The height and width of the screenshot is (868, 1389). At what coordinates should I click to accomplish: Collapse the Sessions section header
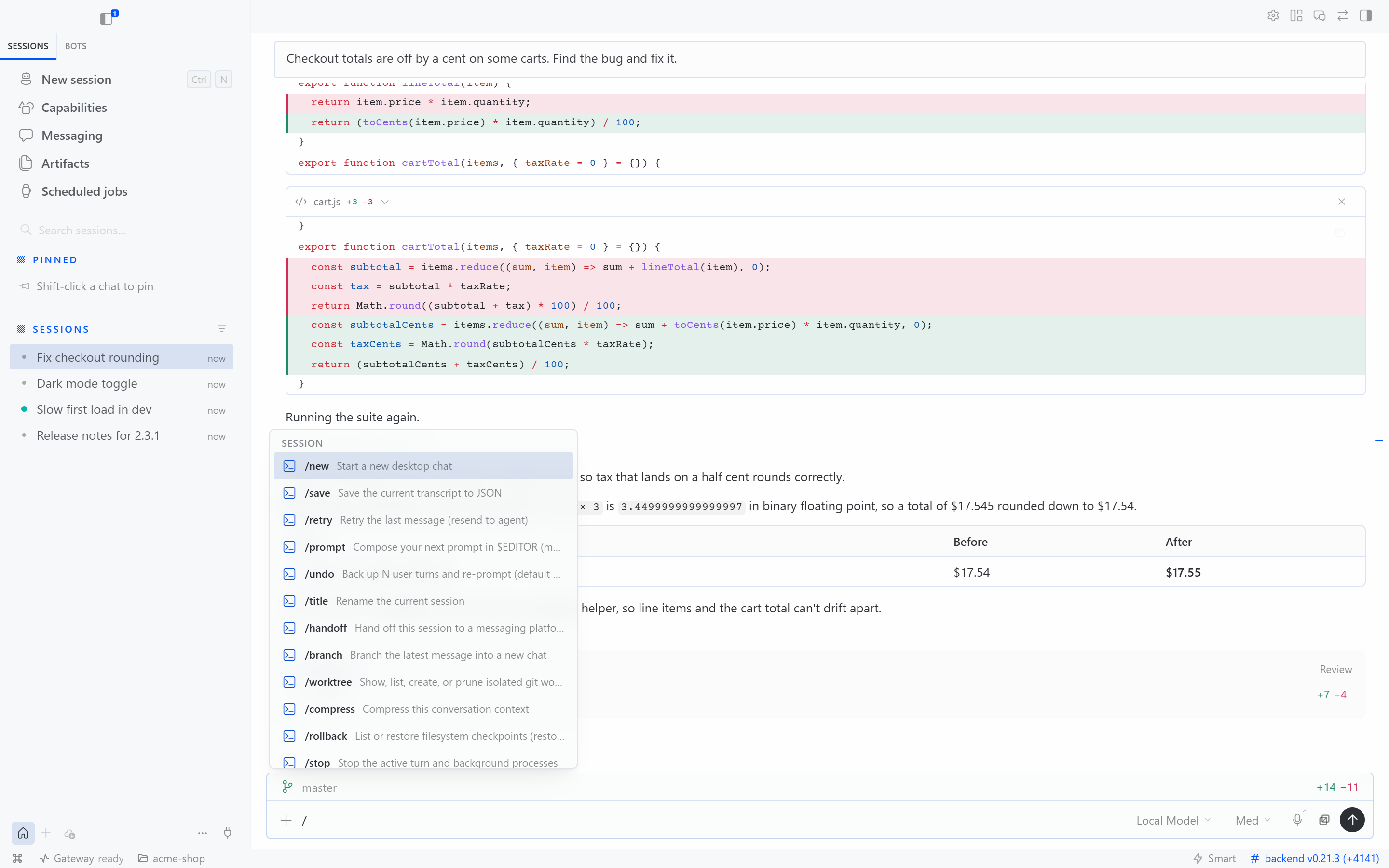60,329
